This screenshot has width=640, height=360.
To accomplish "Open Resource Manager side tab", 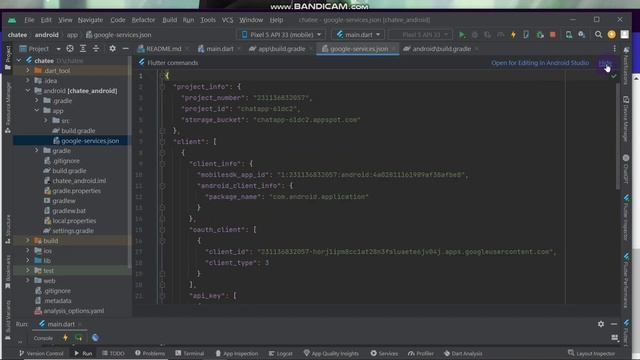I will point(8,108).
